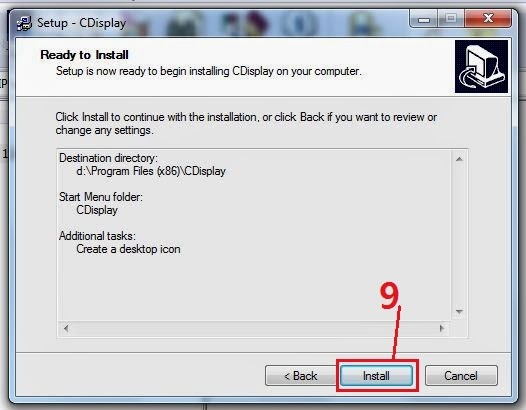Go back with the < Back button
This screenshot has height=410, width=526.
coord(300,375)
